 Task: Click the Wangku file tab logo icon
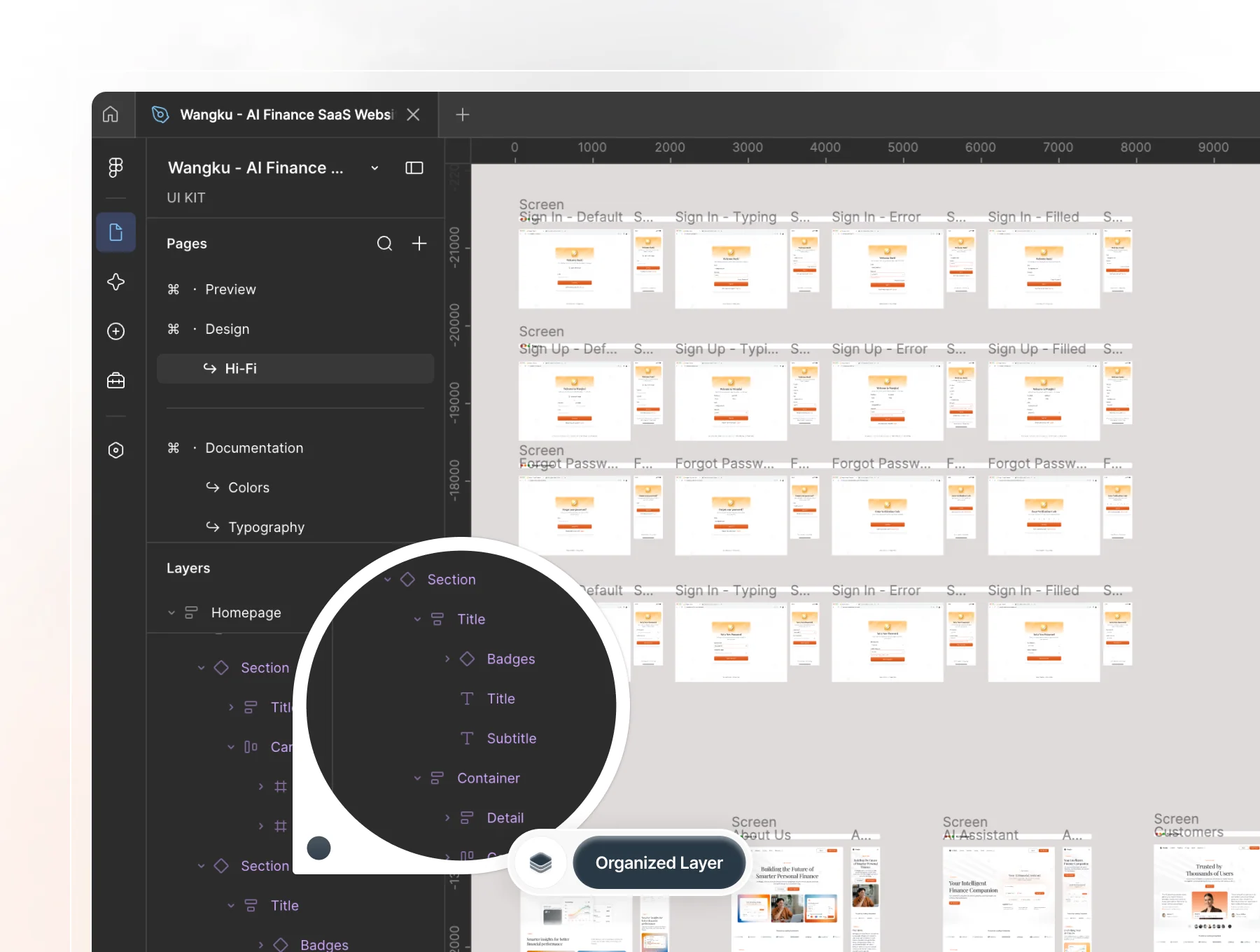tap(160, 114)
